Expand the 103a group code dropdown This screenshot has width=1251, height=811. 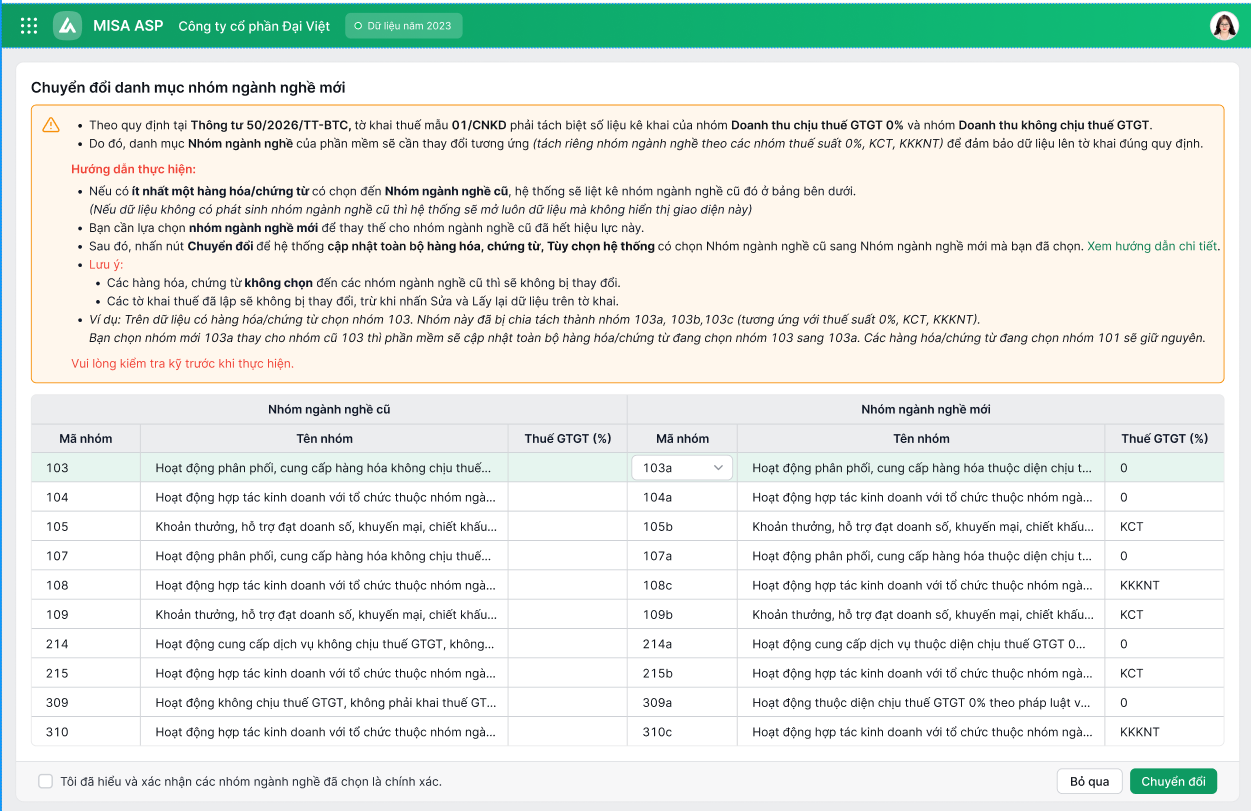[x=682, y=467]
